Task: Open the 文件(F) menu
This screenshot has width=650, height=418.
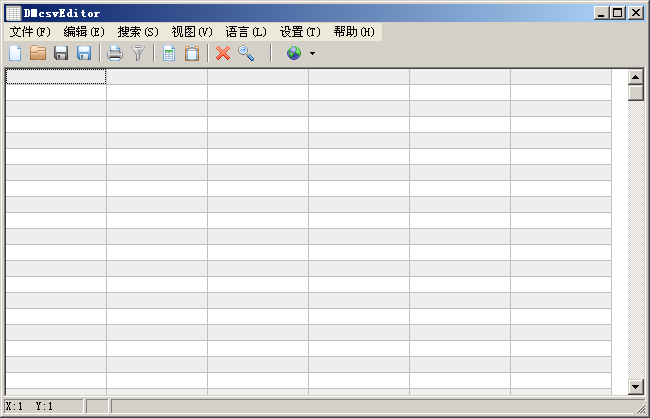Action: (x=30, y=32)
